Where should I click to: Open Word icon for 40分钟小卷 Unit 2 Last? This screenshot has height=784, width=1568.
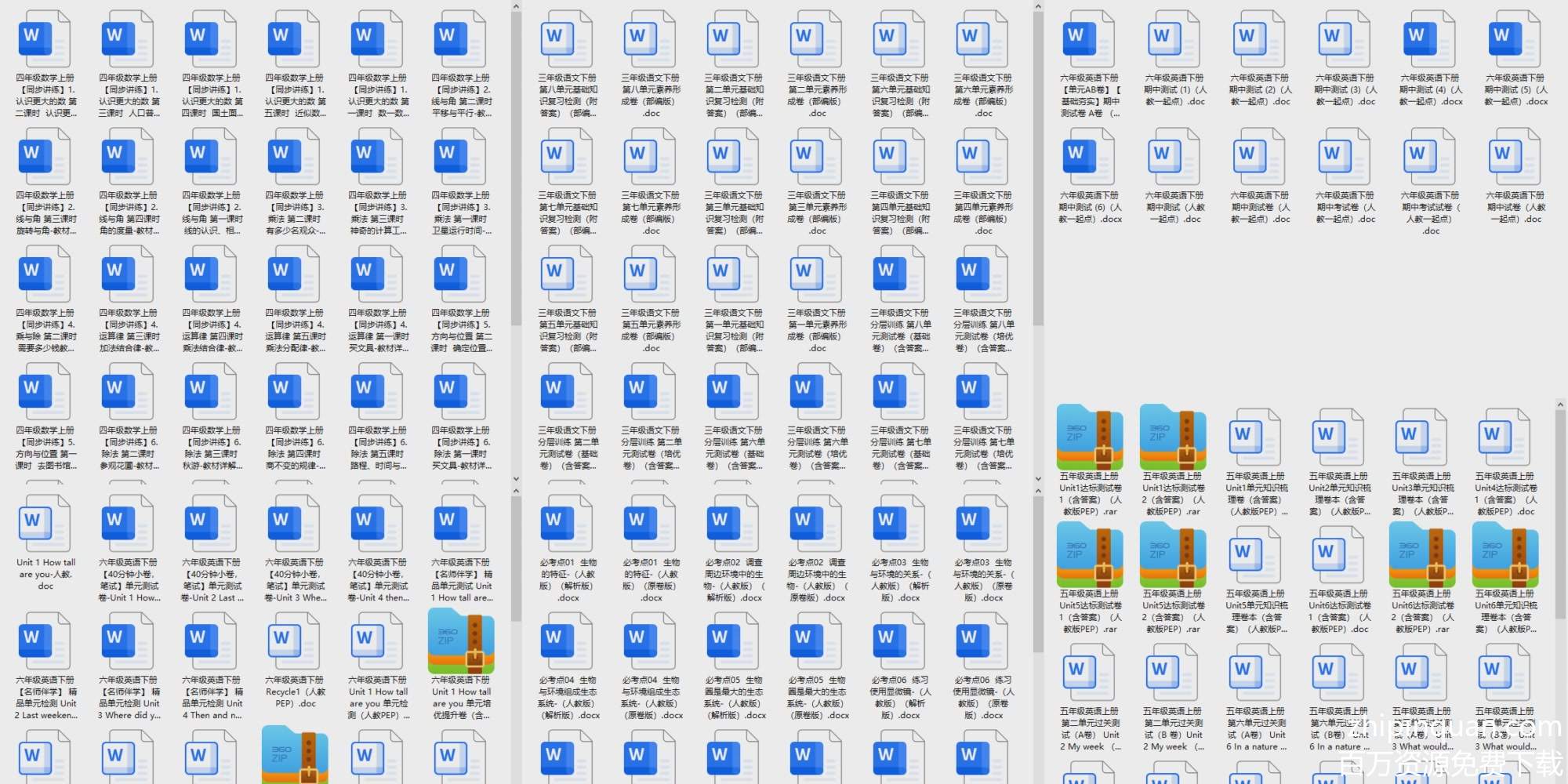(212, 524)
